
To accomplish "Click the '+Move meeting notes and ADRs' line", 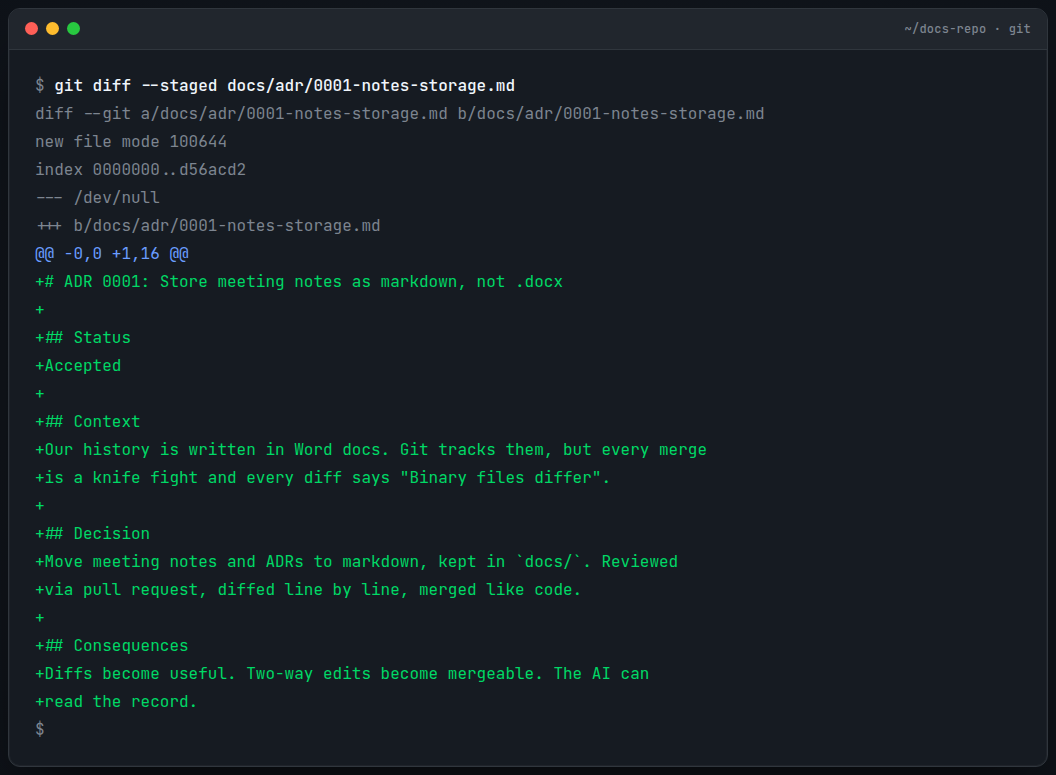I will click(x=356, y=562).
